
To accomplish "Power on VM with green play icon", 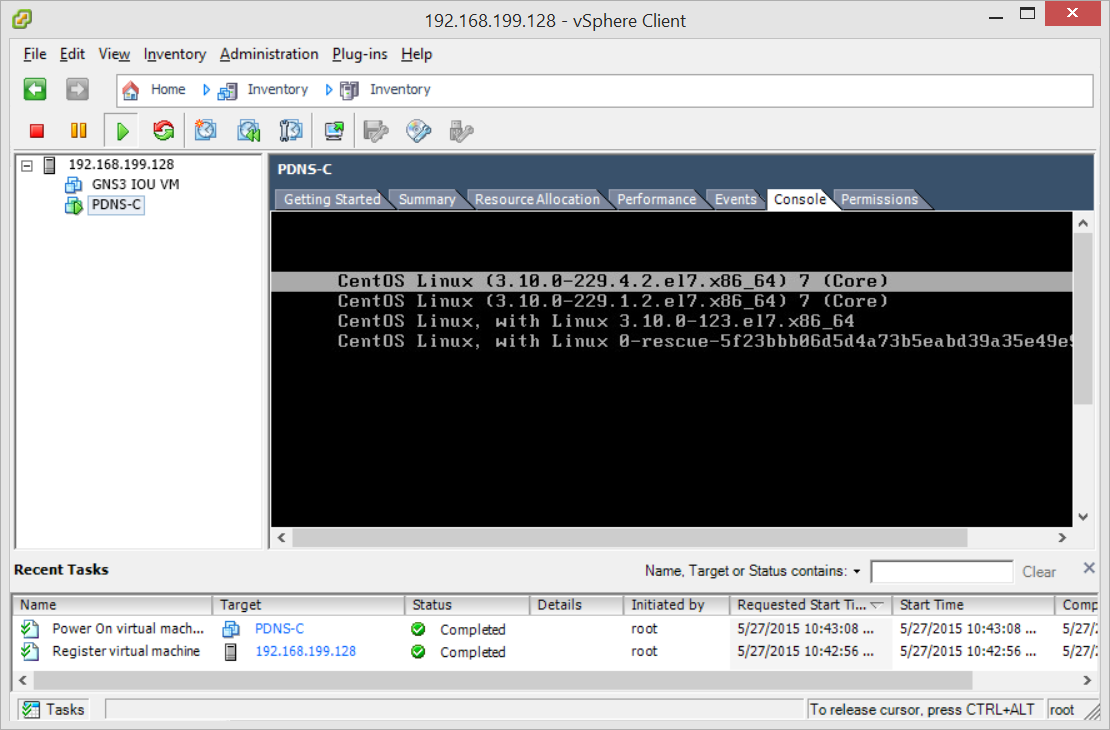I will [122, 131].
